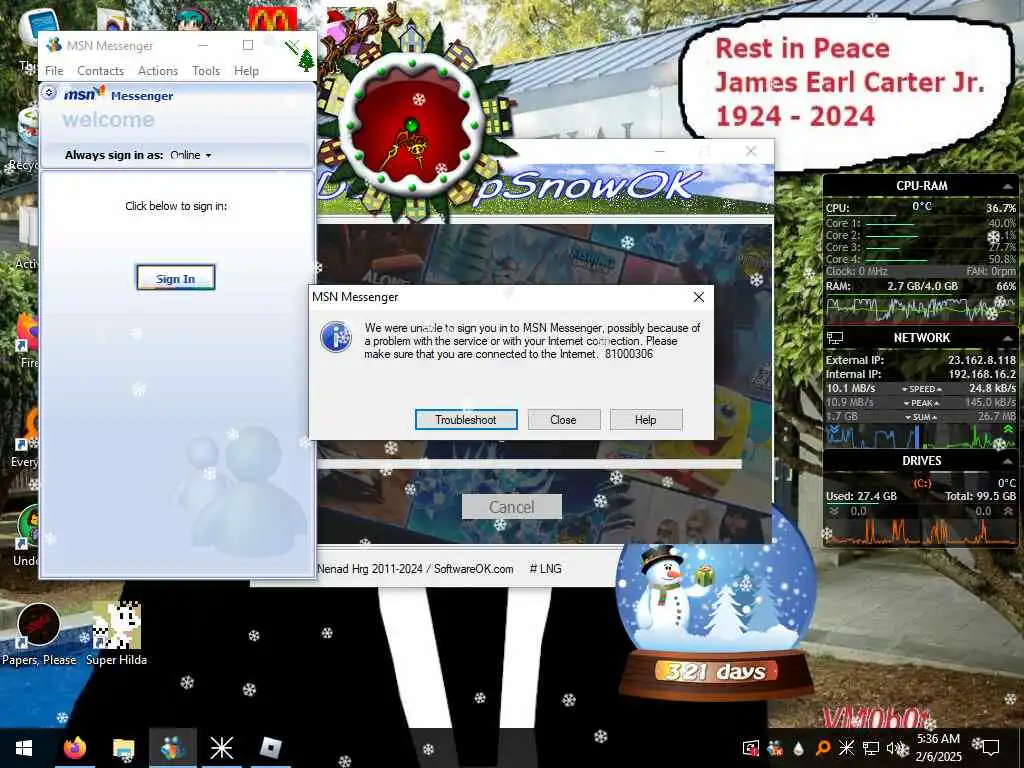Open the # LNG language link
Image resolution: width=1024 pixels, height=768 pixels.
tap(545, 569)
